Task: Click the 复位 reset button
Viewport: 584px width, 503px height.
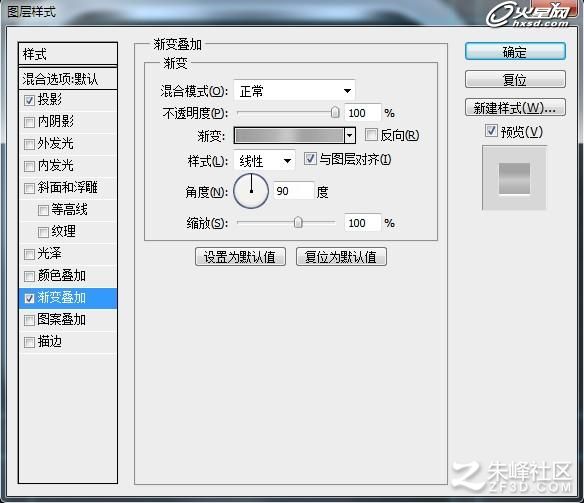Action: 515,79
